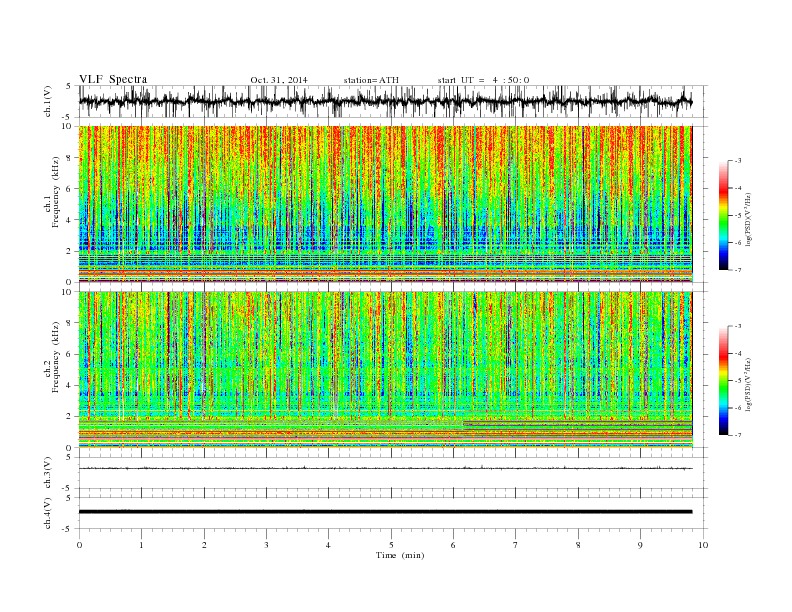This screenshot has width=792, height=612.
Task: Click inside the ch.2 spectrogram panel
Action: click(x=385, y=370)
